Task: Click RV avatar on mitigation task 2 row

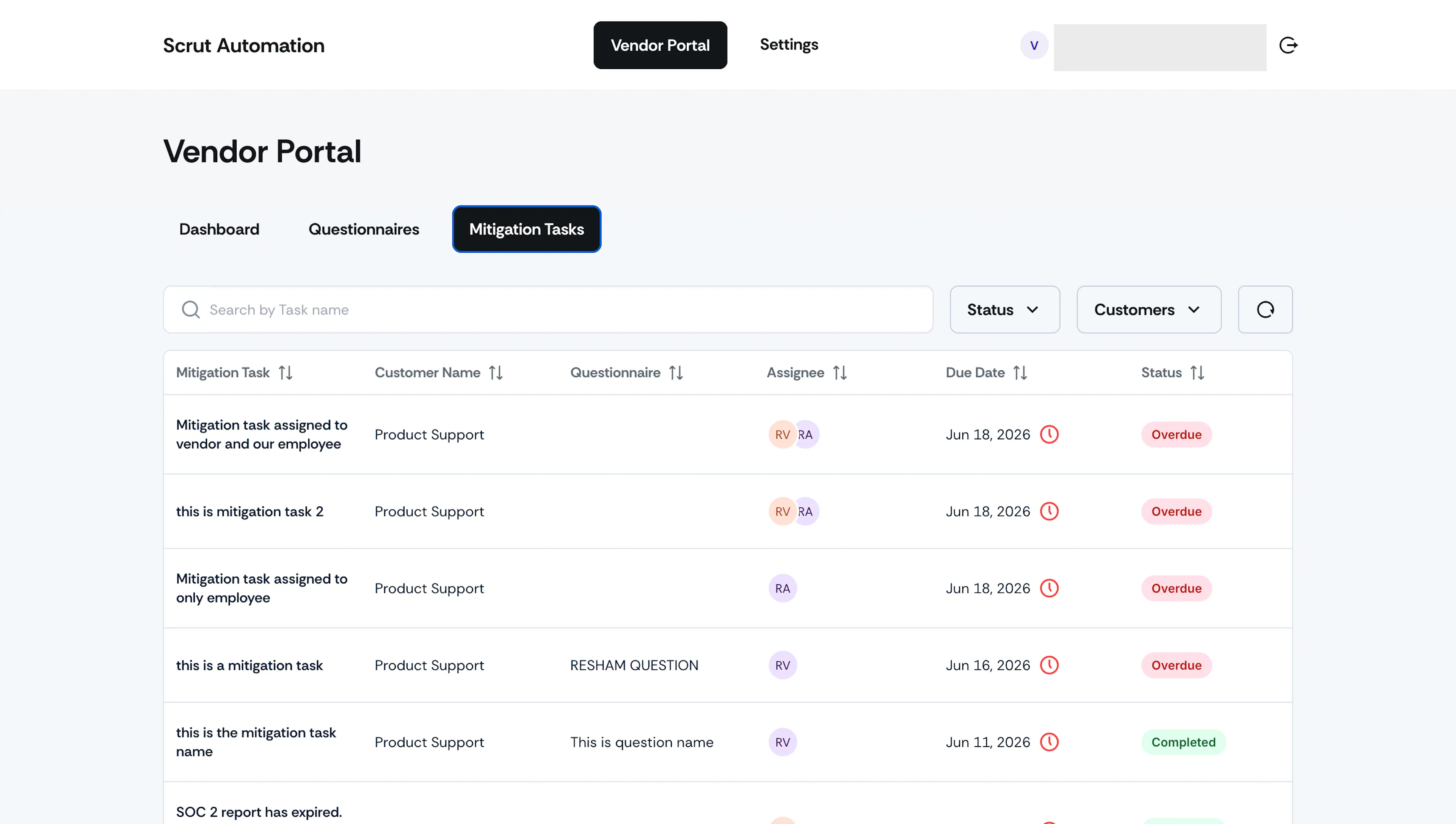Action: coord(783,512)
